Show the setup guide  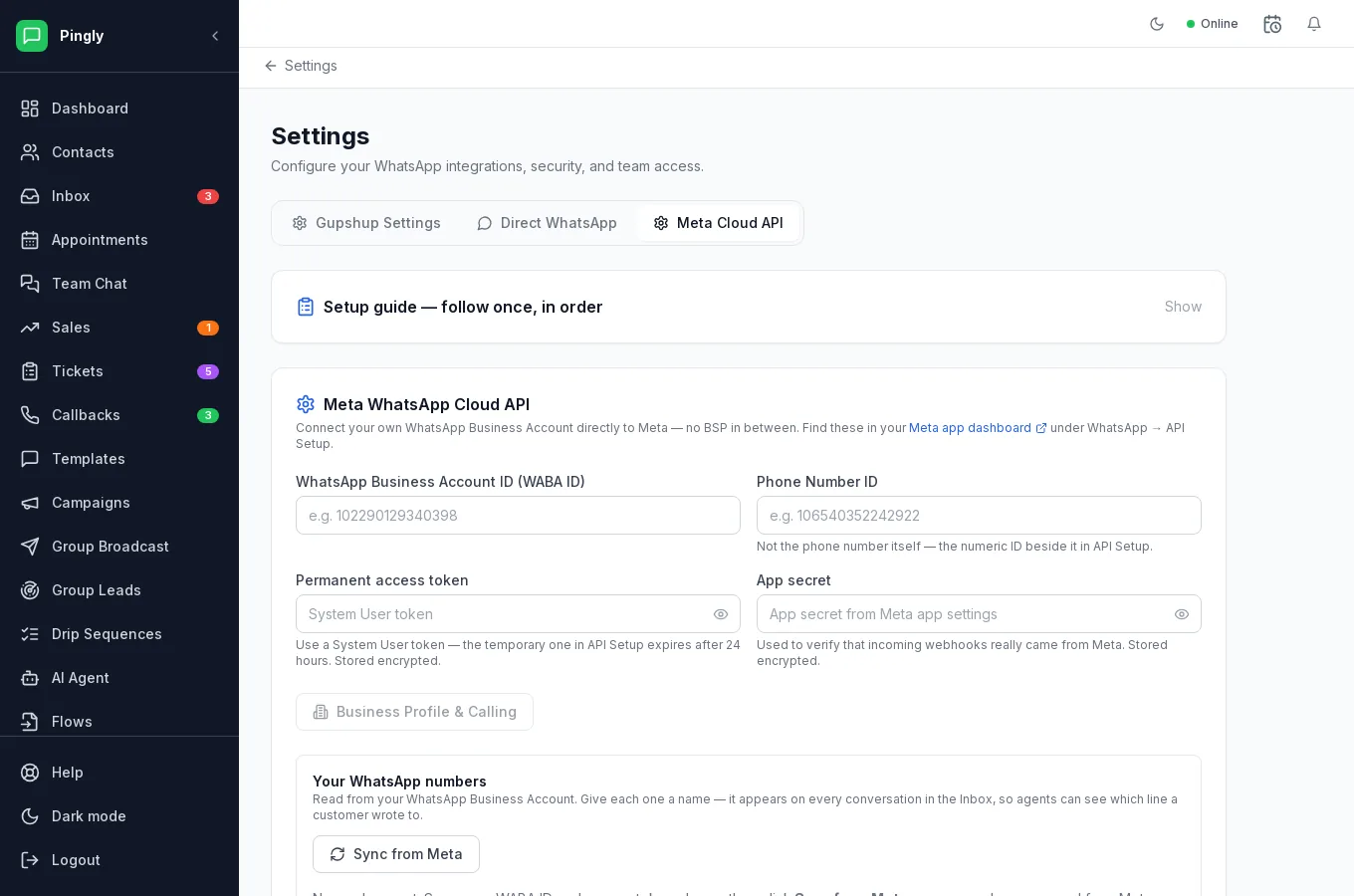[x=1183, y=307]
